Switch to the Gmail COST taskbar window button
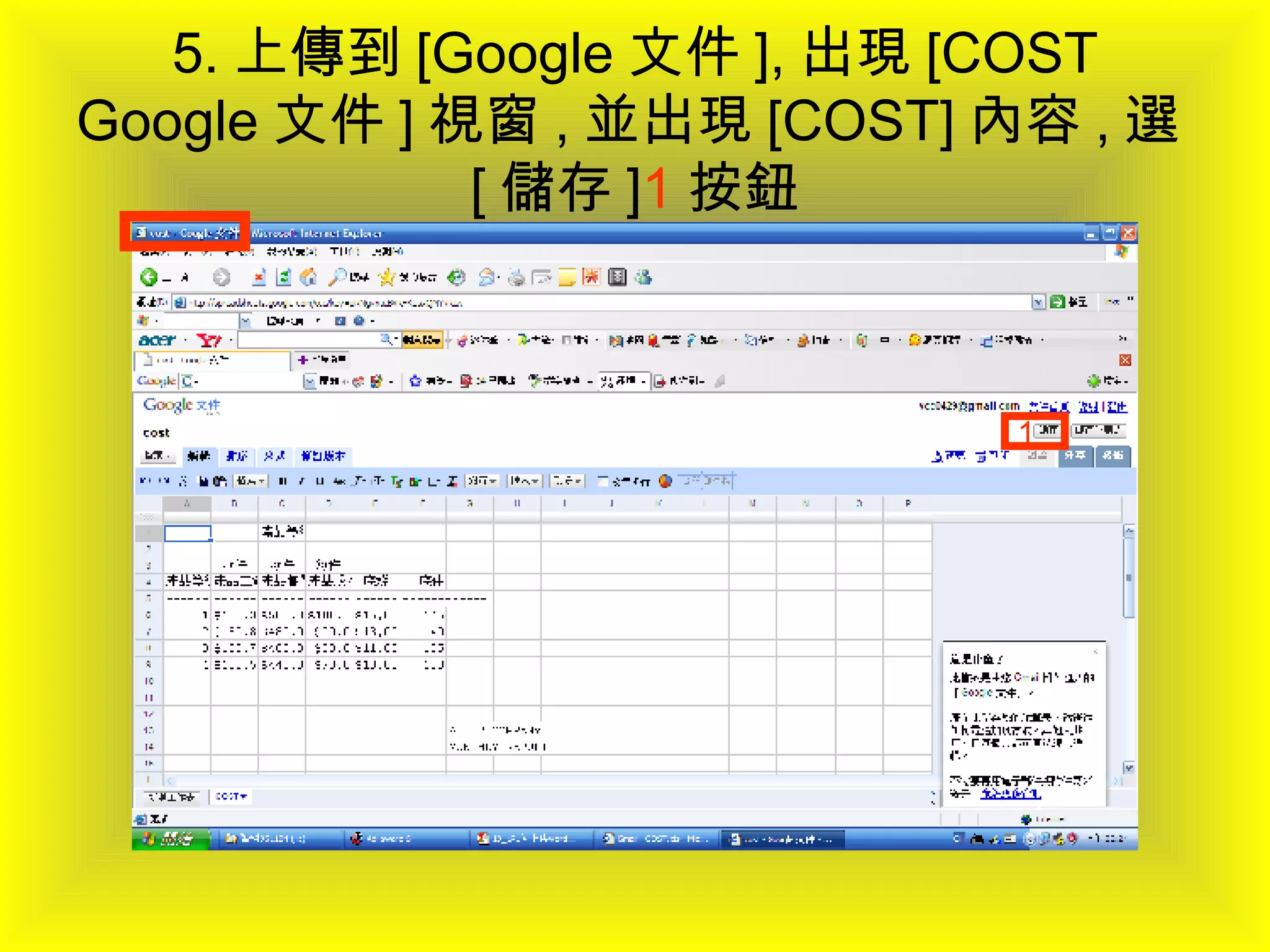Image resolution: width=1270 pixels, height=952 pixels. 657,839
